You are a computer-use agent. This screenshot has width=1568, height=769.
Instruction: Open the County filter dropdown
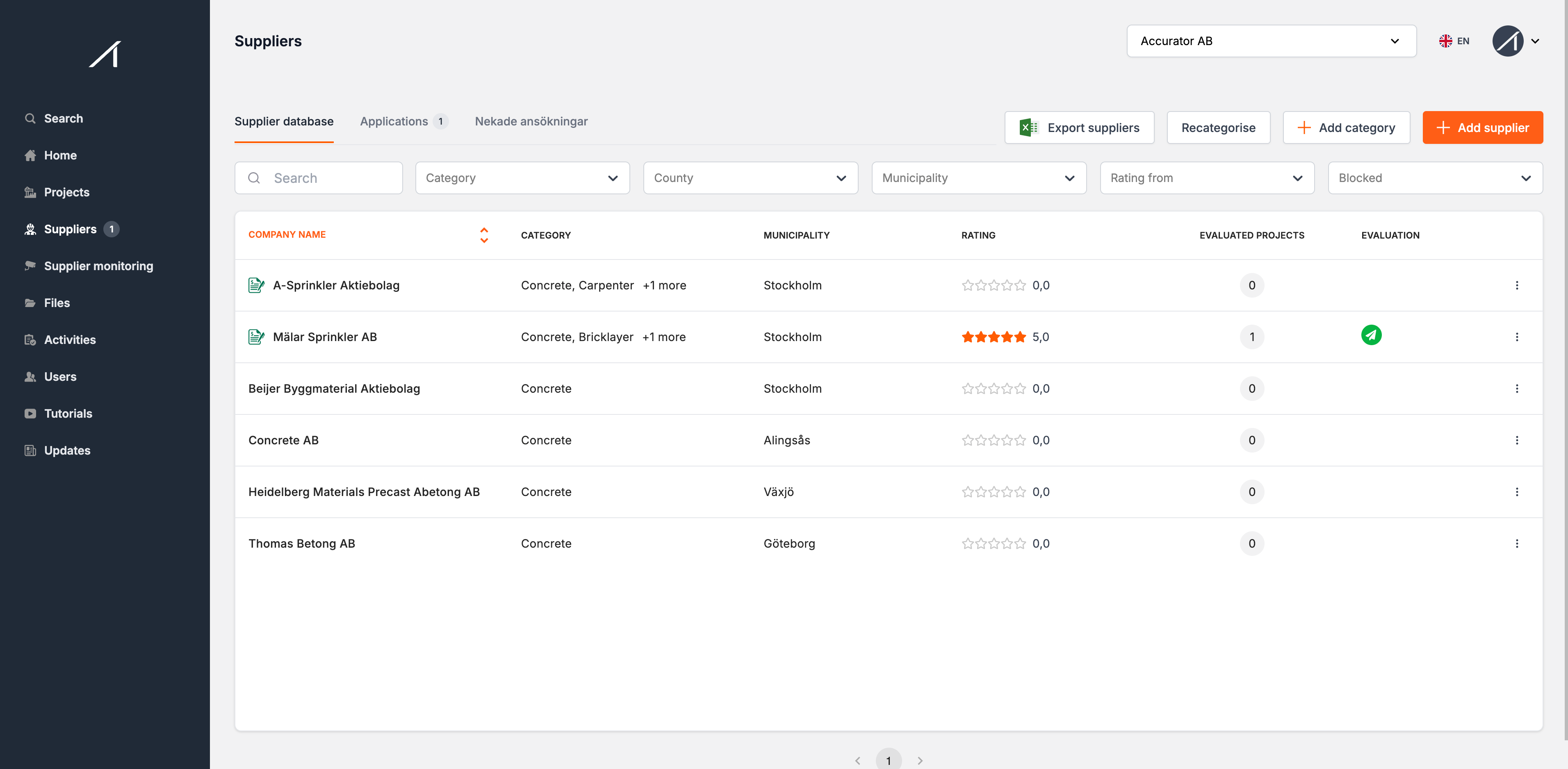click(x=750, y=177)
